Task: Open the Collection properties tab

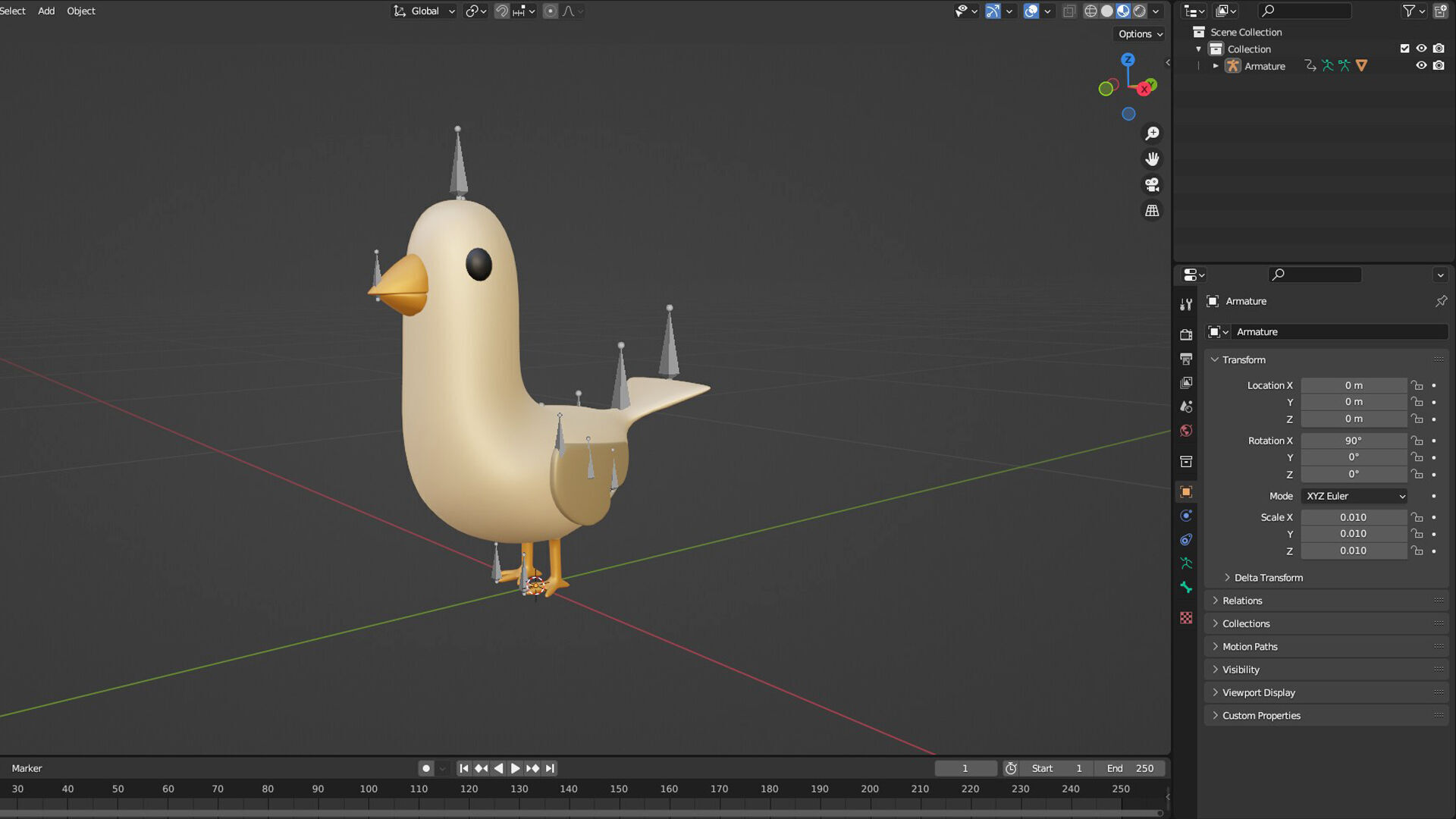Action: [x=1186, y=461]
